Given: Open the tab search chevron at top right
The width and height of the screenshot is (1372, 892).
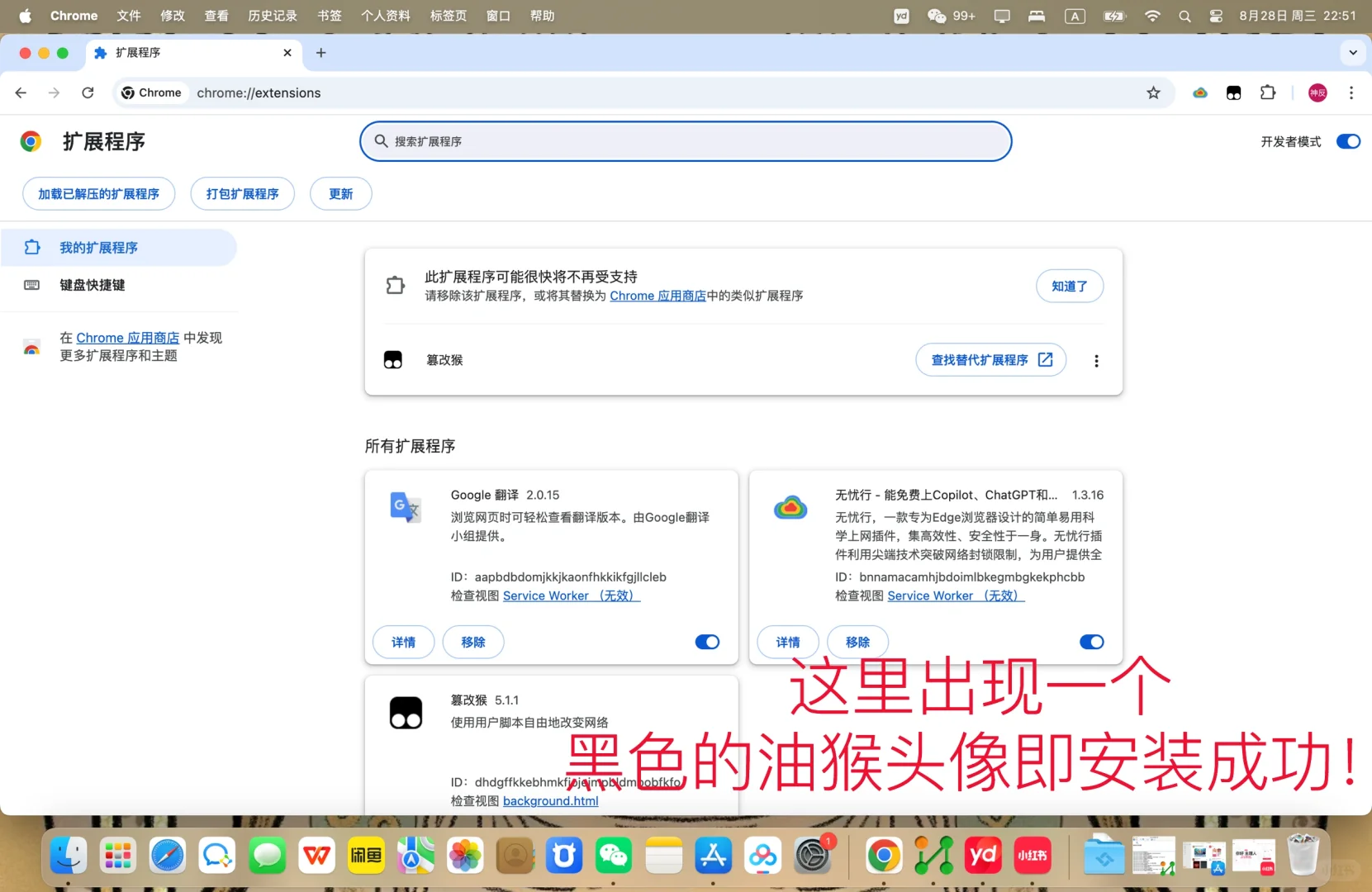Looking at the screenshot, I should click(x=1353, y=52).
